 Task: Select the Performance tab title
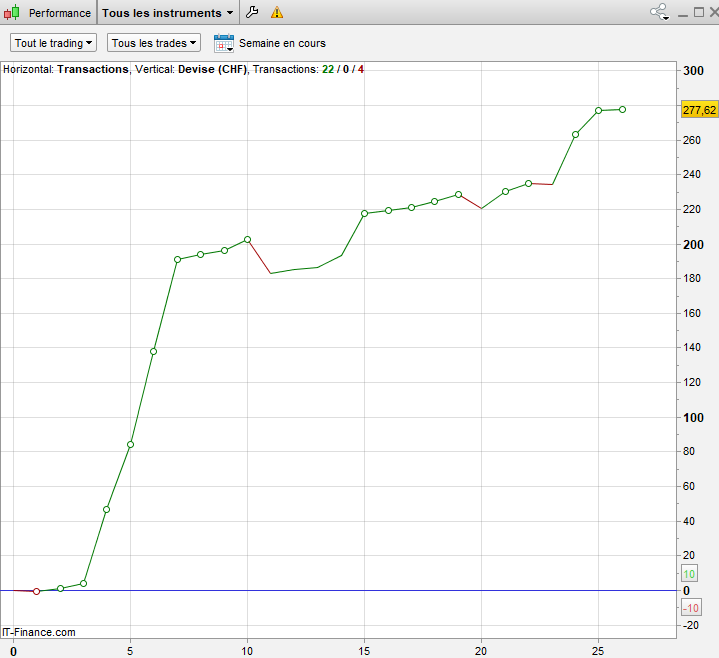coord(60,13)
